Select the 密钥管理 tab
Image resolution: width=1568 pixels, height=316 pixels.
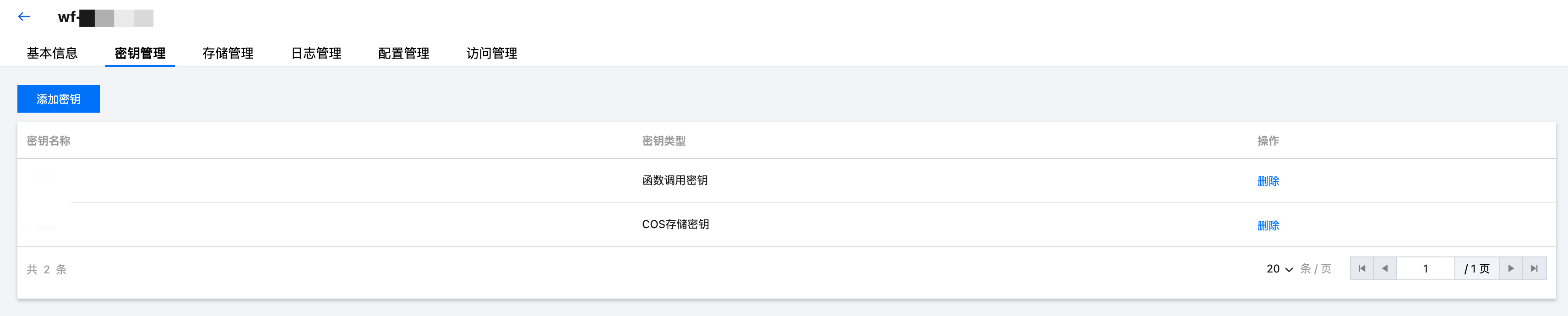pos(140,54)
